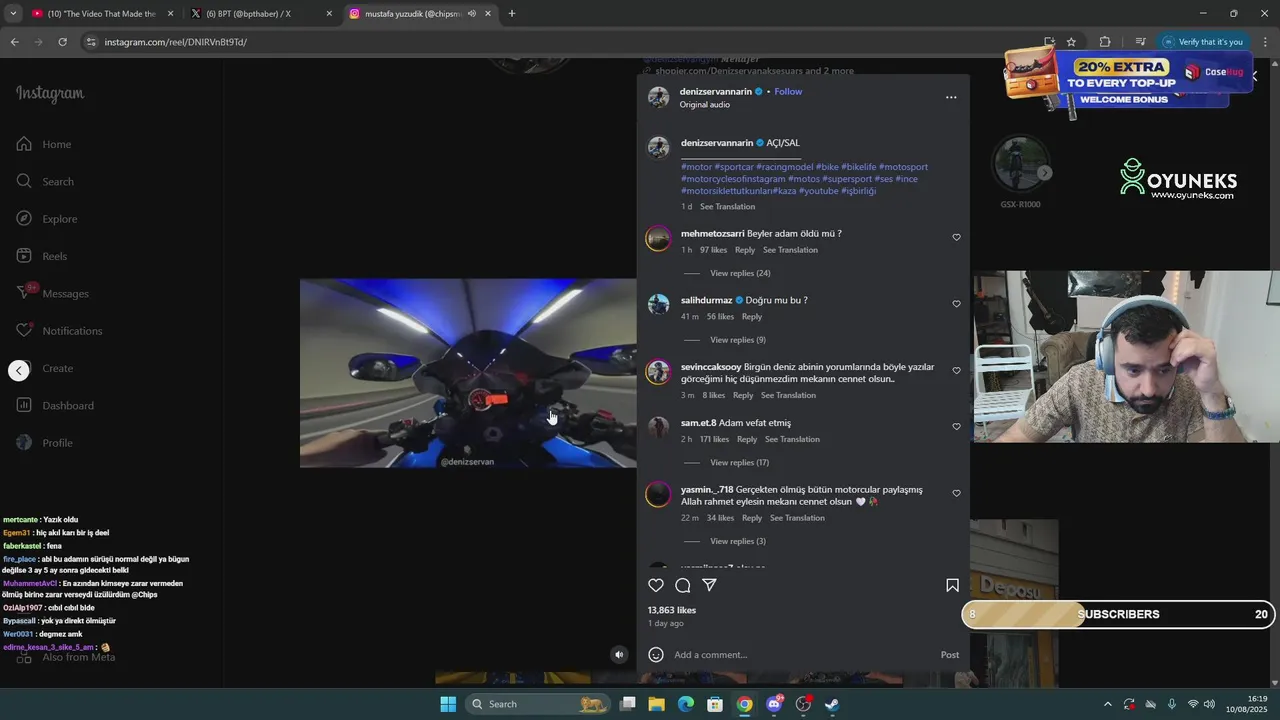Go back in browser history

14,42
